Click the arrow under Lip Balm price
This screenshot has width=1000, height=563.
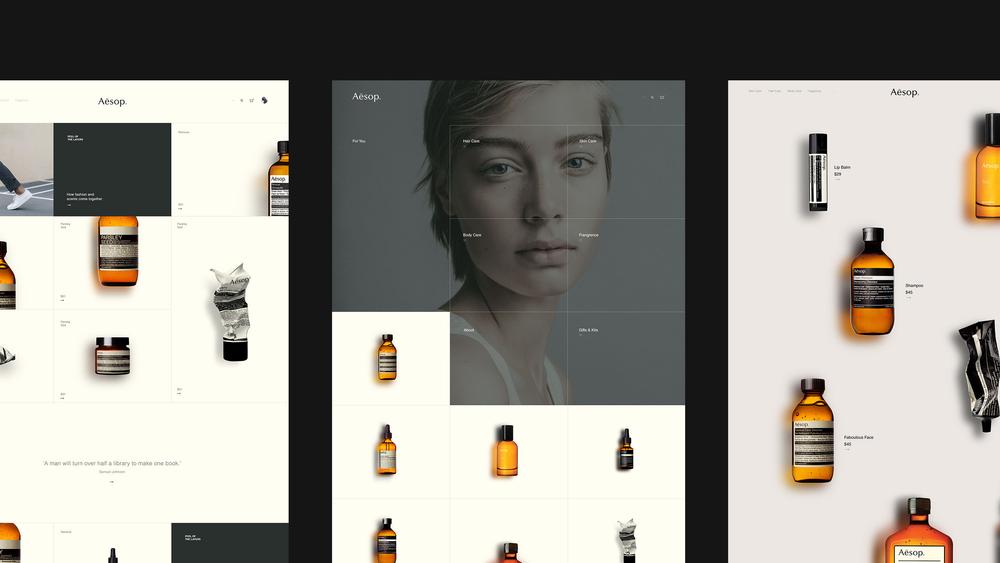[x=837, y=180]
